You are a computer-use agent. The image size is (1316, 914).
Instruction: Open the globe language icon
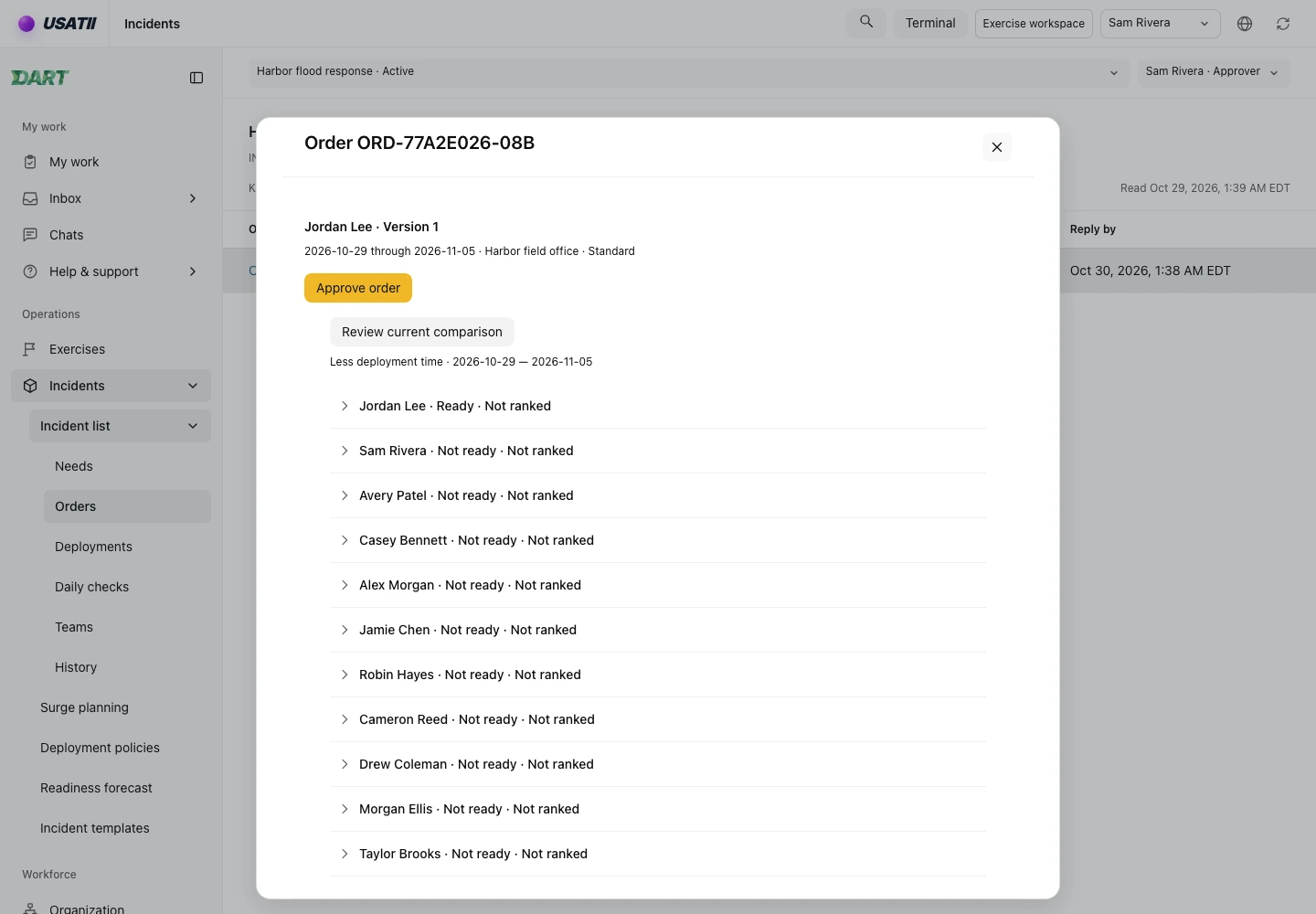click(1245, 24)
